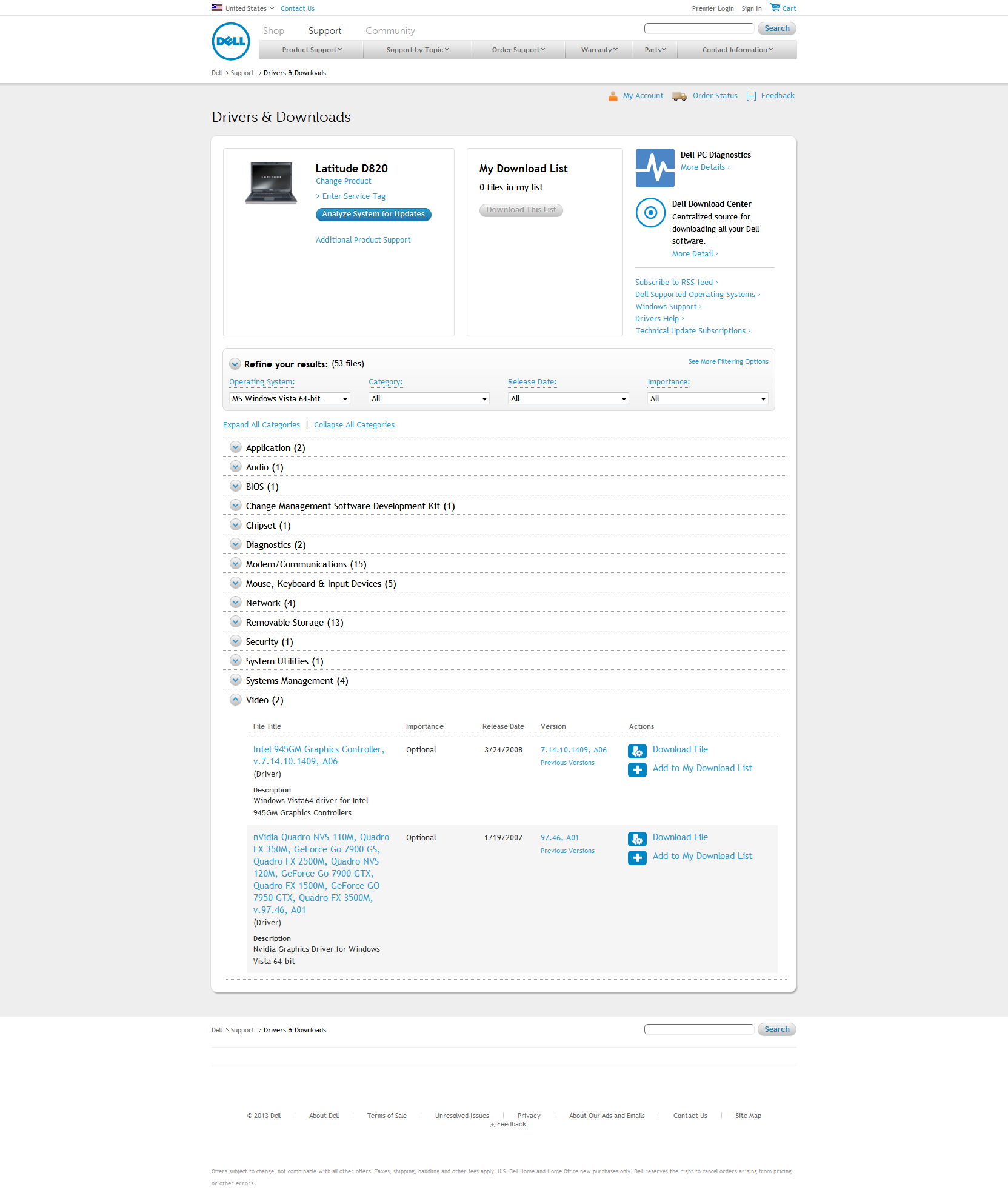
Task: Expand the BIOS category
Action: (x=236, y=486)
